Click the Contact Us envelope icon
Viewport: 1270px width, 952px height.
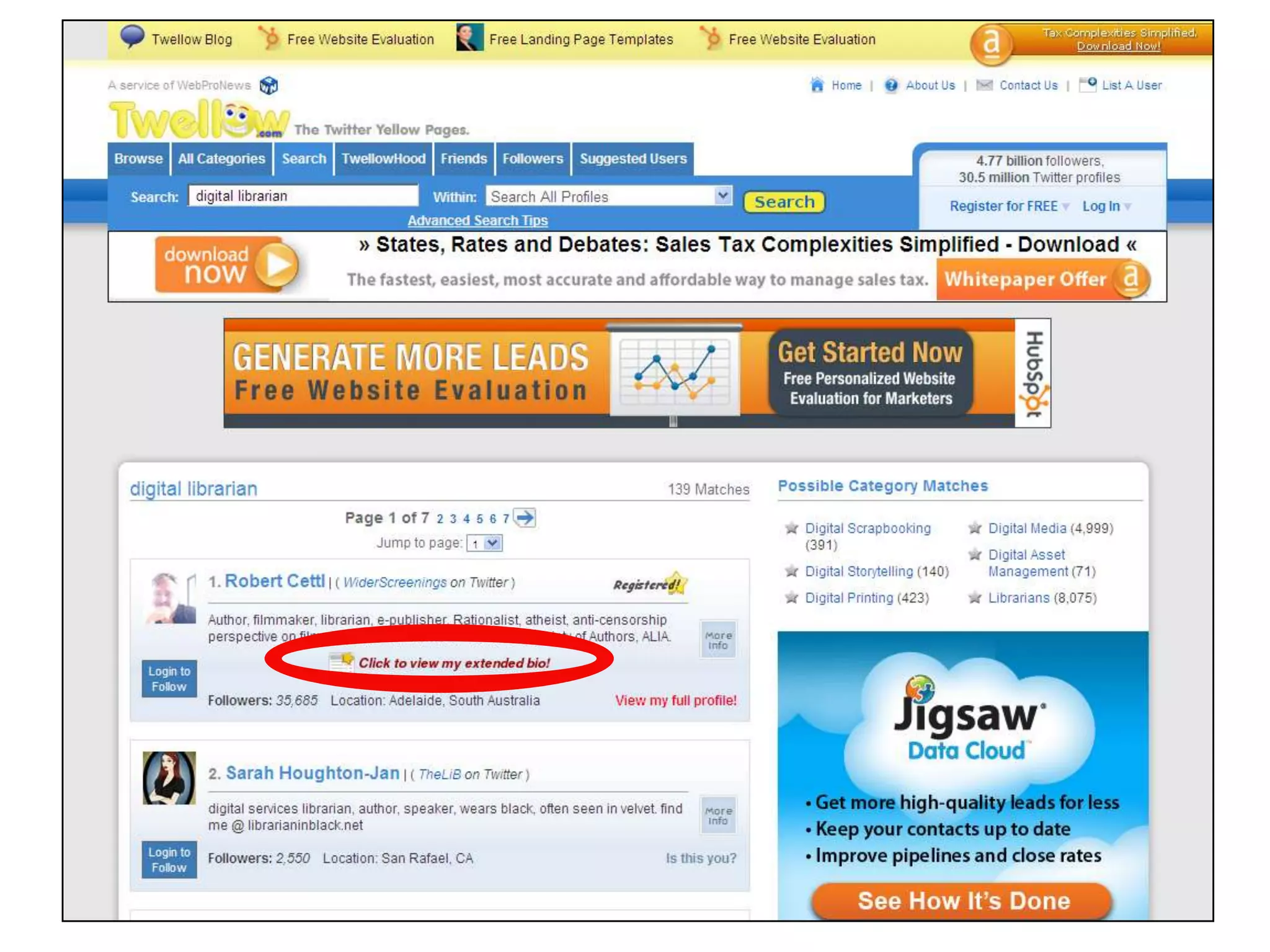[984, 85]
